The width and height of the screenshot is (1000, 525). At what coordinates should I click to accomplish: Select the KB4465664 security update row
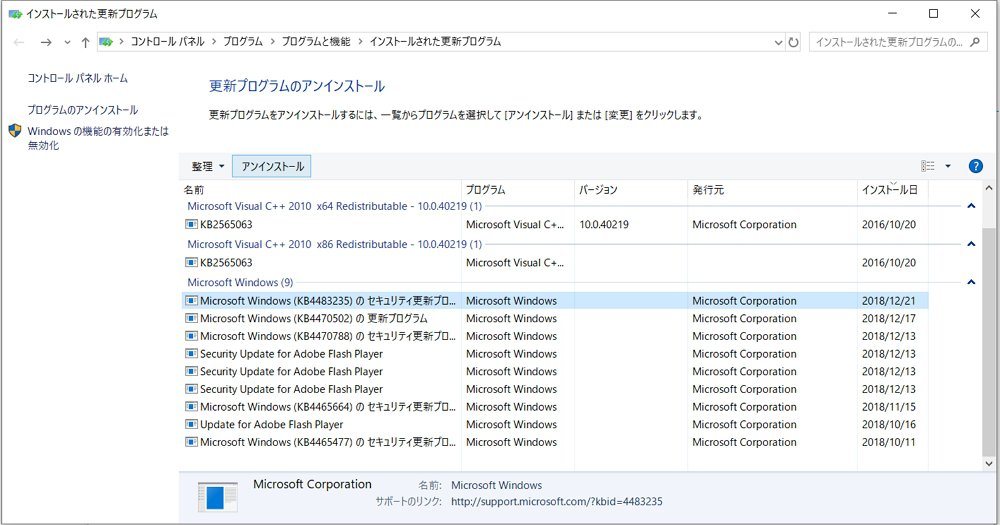(x=555, y=407)
